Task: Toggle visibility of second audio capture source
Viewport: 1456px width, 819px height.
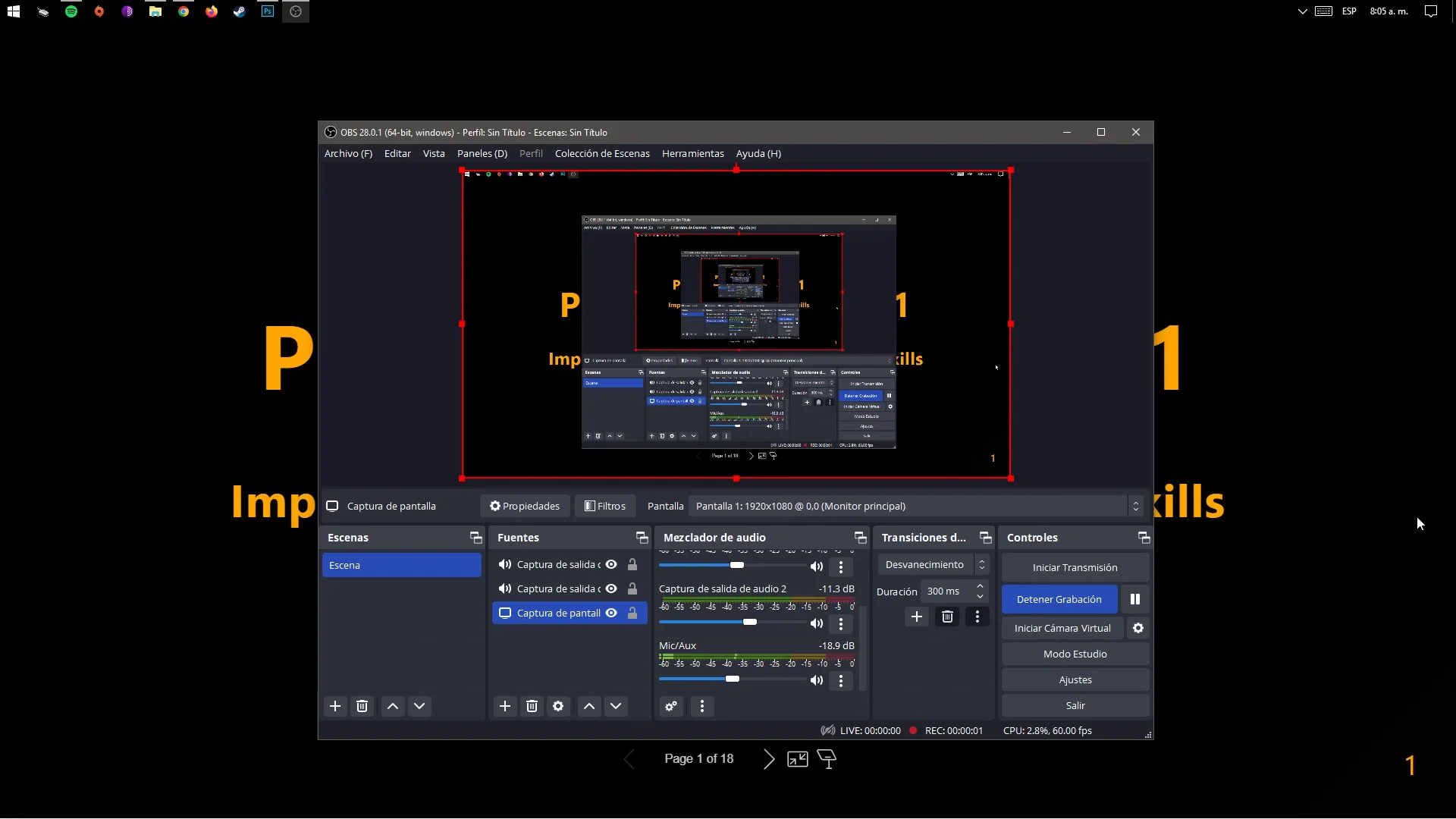Action: (x=611, y=588)
